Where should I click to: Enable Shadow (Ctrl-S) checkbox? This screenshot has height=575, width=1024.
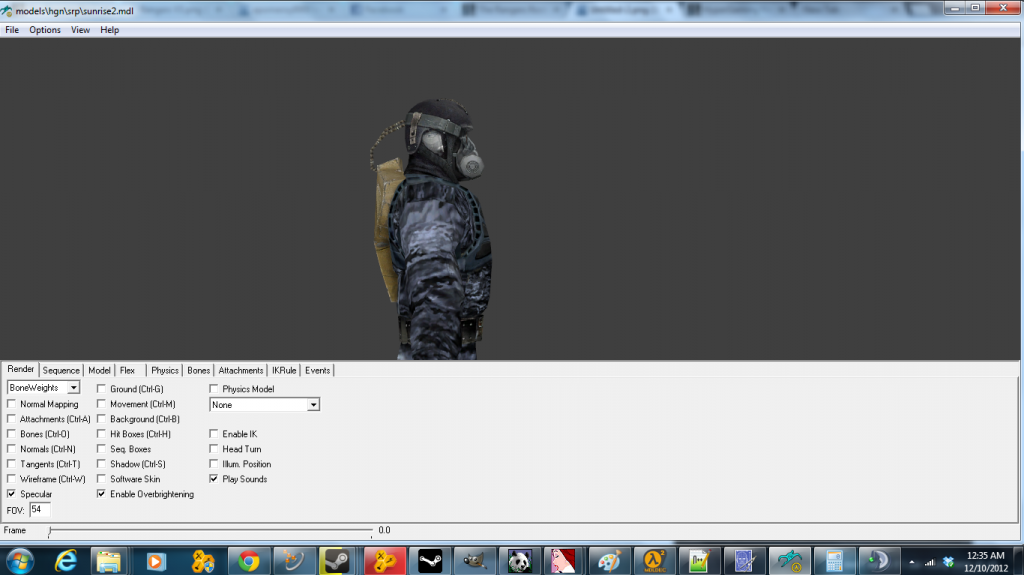pos(101,464)
